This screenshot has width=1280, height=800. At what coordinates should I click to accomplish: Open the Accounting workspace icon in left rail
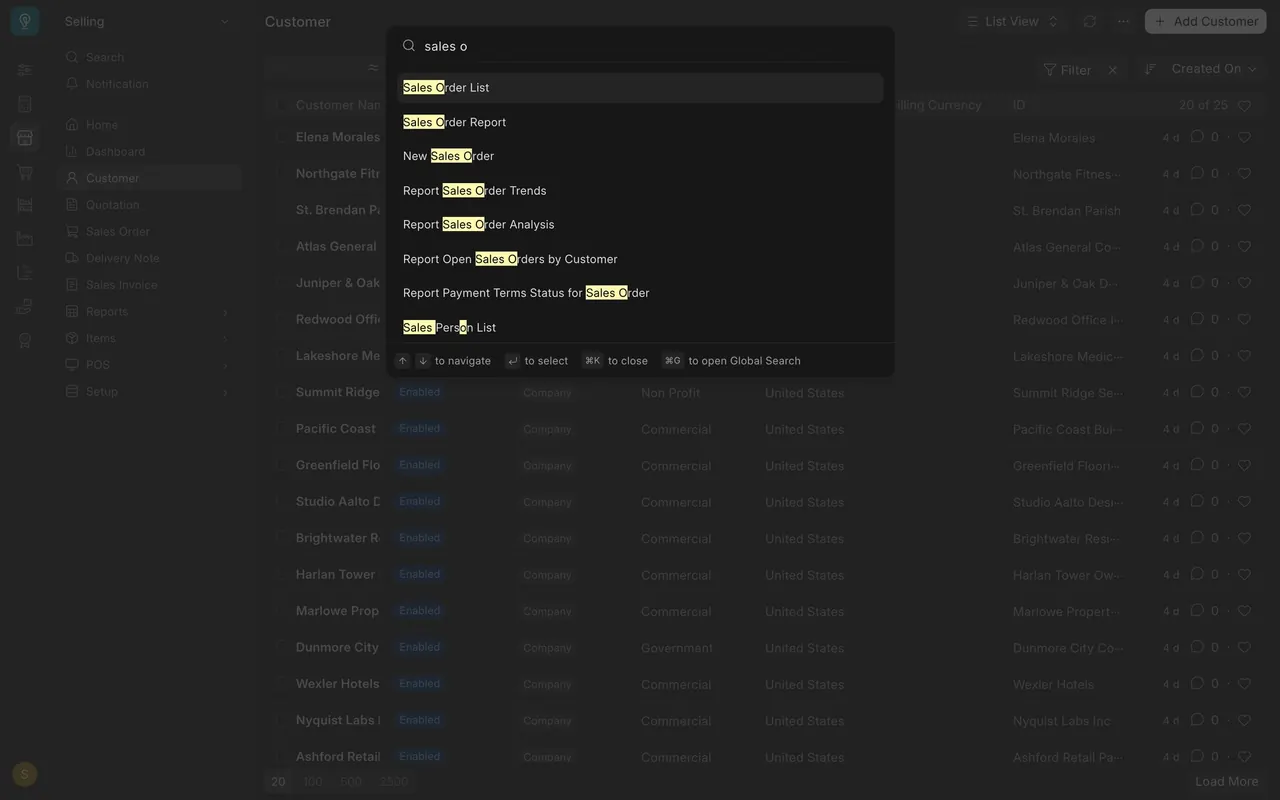tap(25, 104)
